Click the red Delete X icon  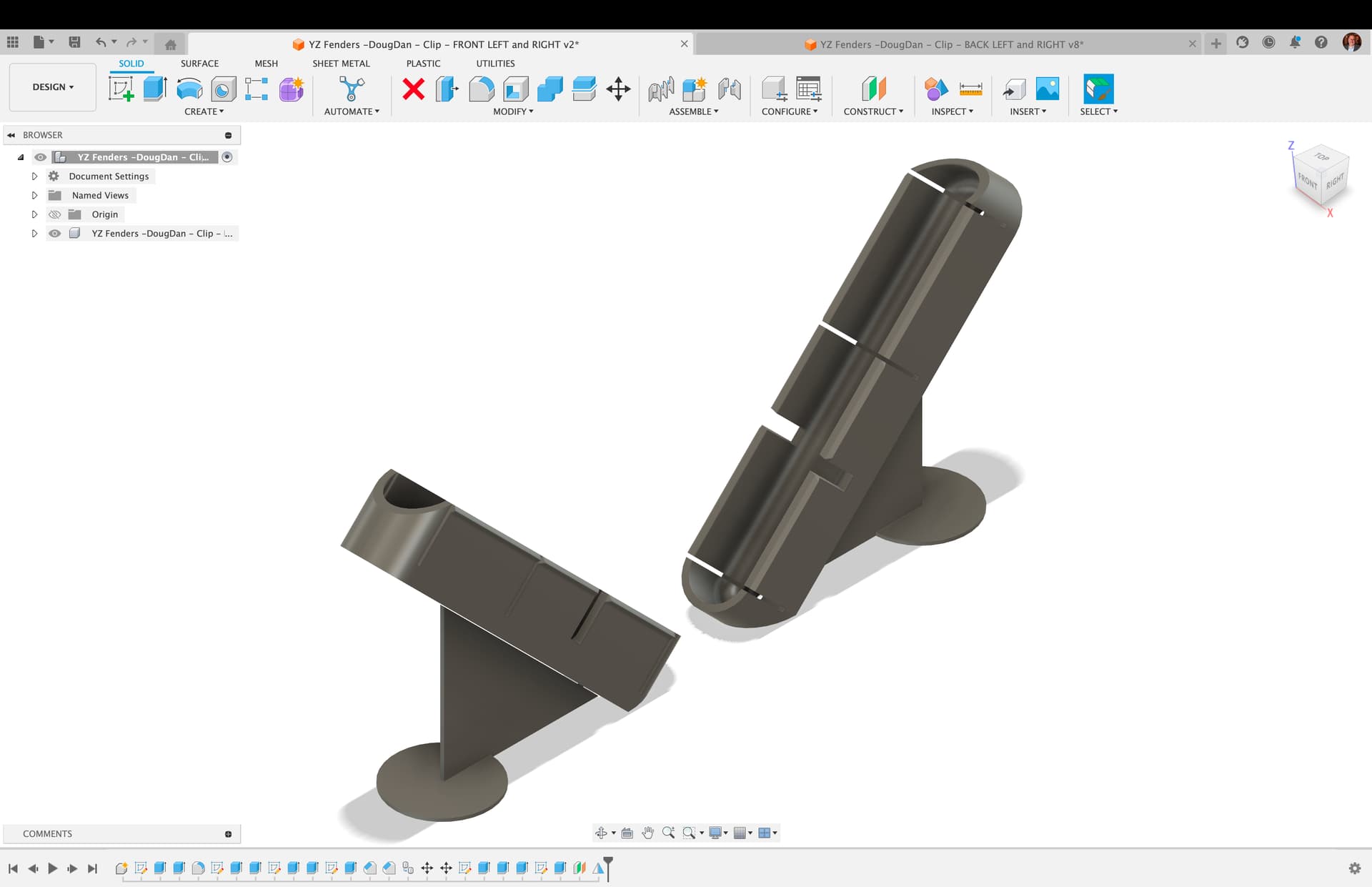(x=413, y=89)
